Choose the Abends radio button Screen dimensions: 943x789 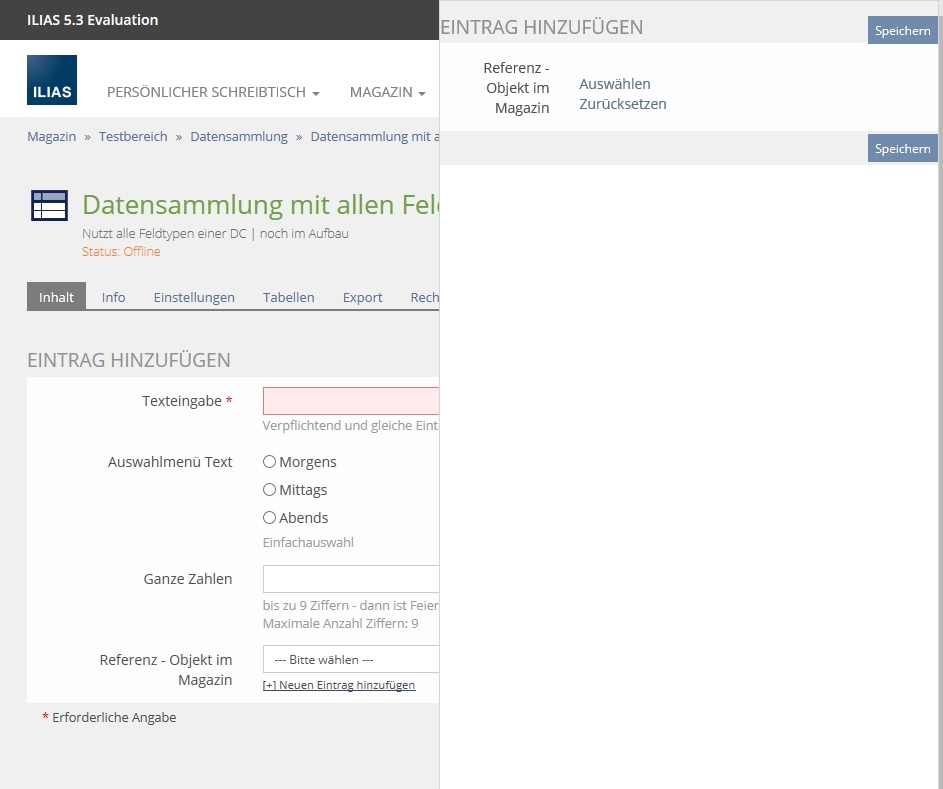(x=269, y=518)
